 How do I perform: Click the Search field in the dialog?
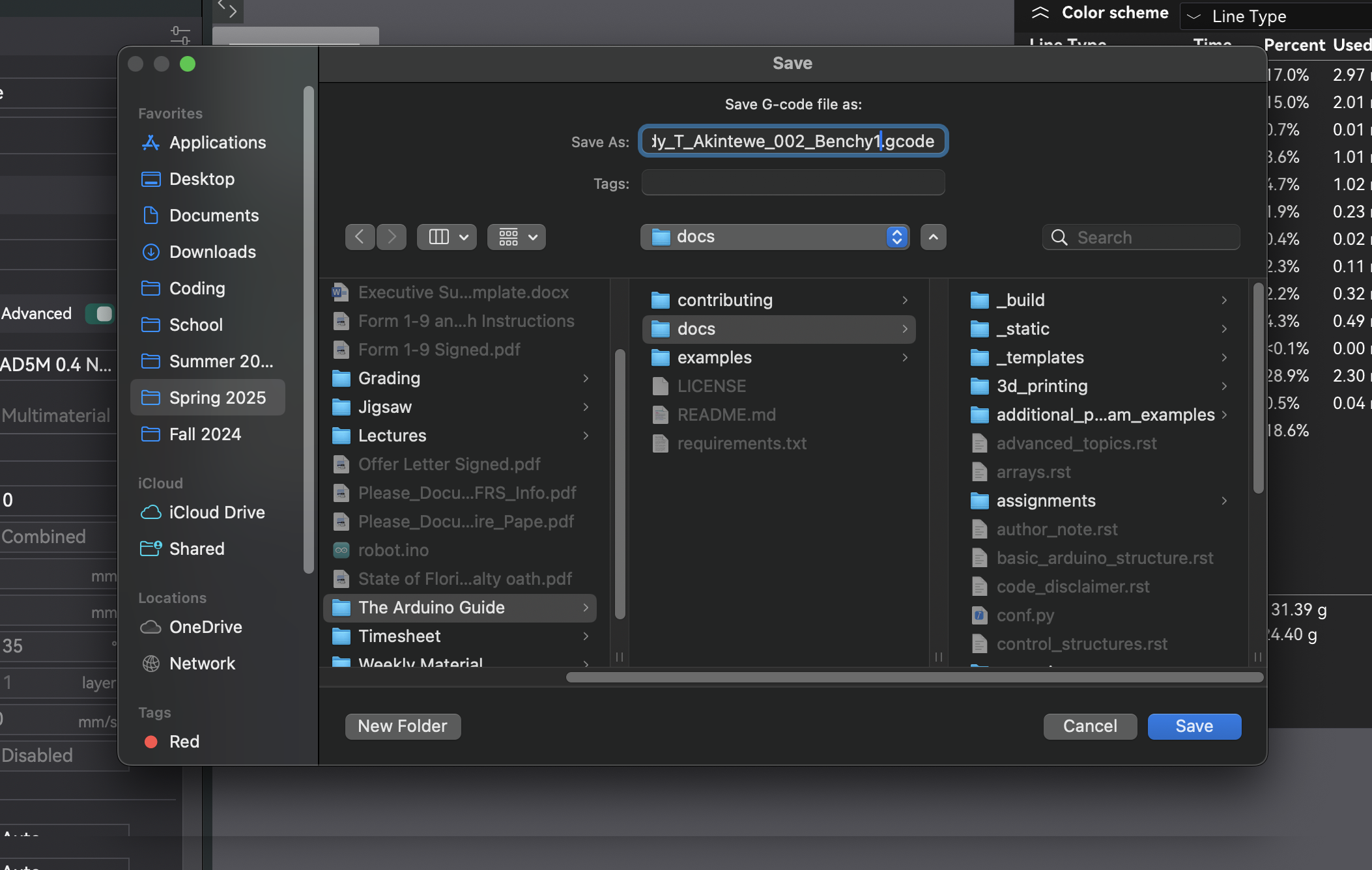pos(1141,238)
